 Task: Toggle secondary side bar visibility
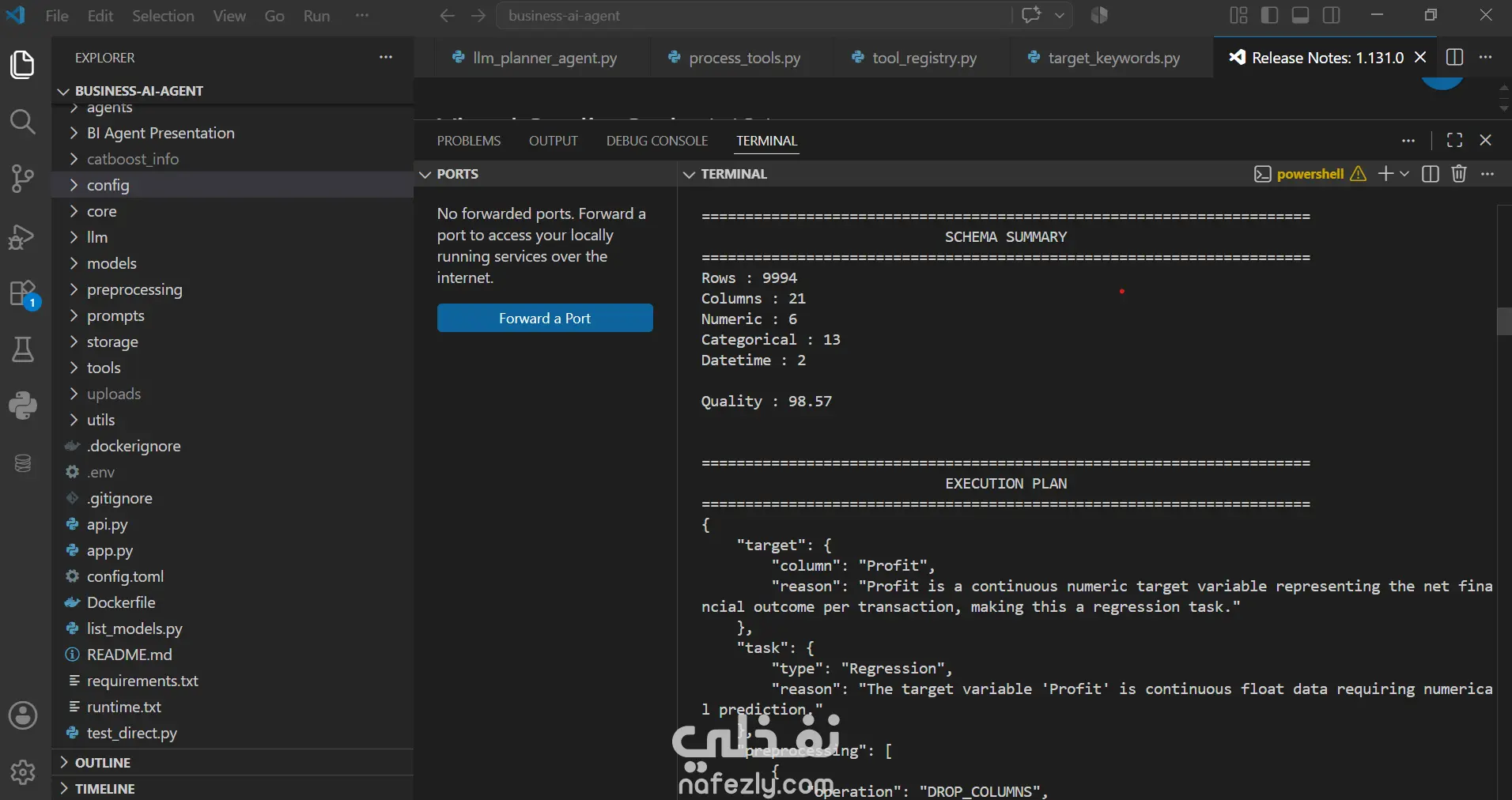[1332, 15]
